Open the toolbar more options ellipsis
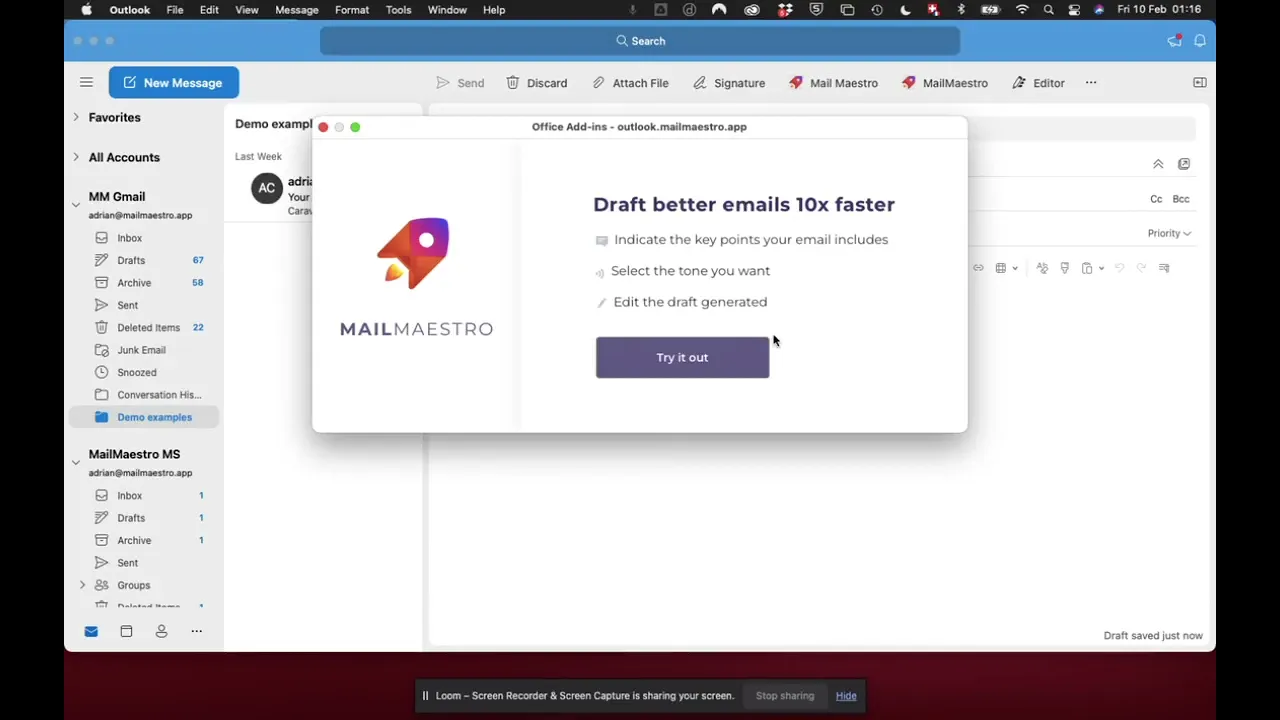1280x720 pixels. click(1091, 83)
